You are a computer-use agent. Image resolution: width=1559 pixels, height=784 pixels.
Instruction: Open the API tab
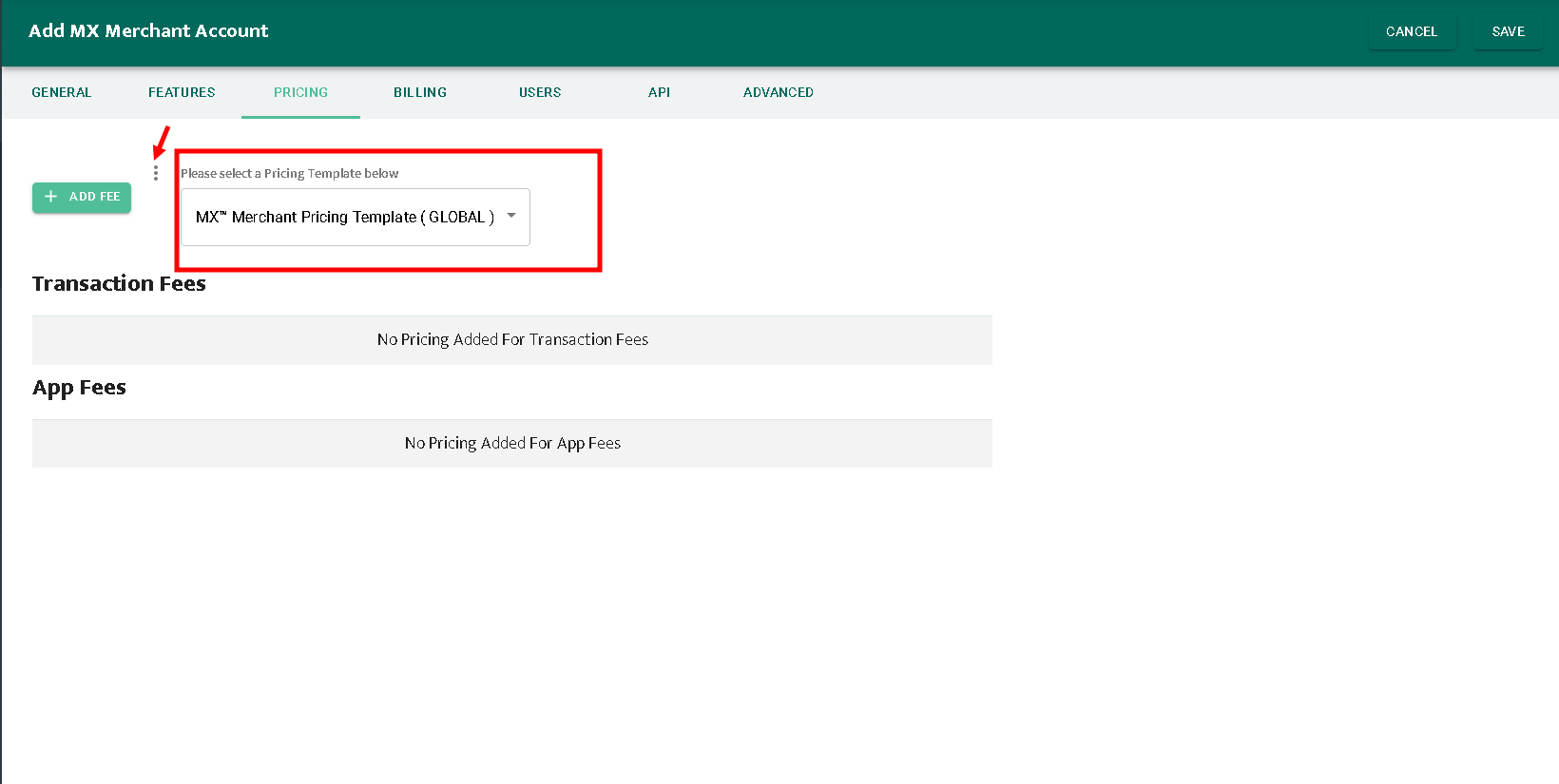[x=659, y=92]
